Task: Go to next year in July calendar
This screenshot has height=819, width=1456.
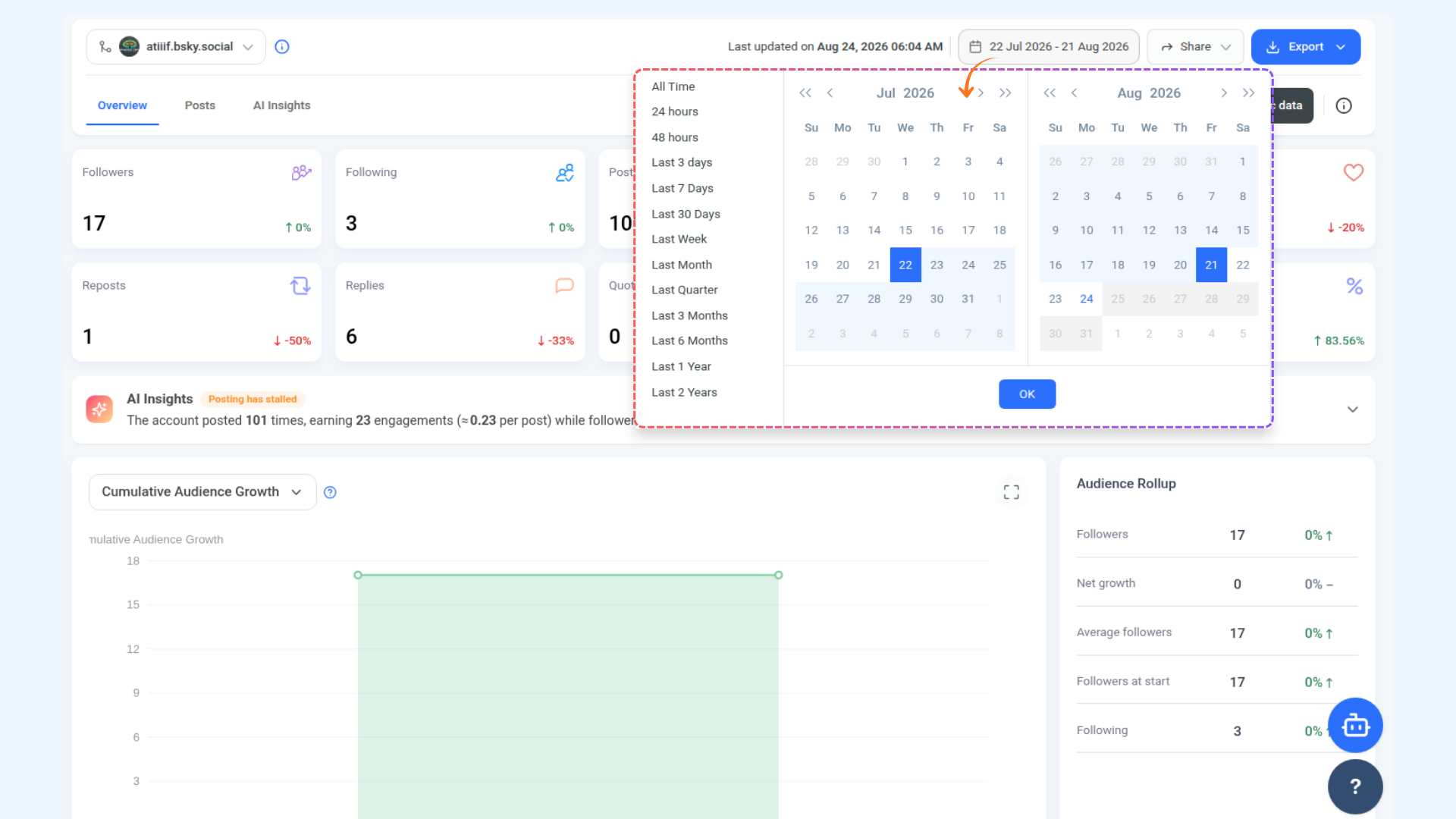Action: [x=1006, y=93]
